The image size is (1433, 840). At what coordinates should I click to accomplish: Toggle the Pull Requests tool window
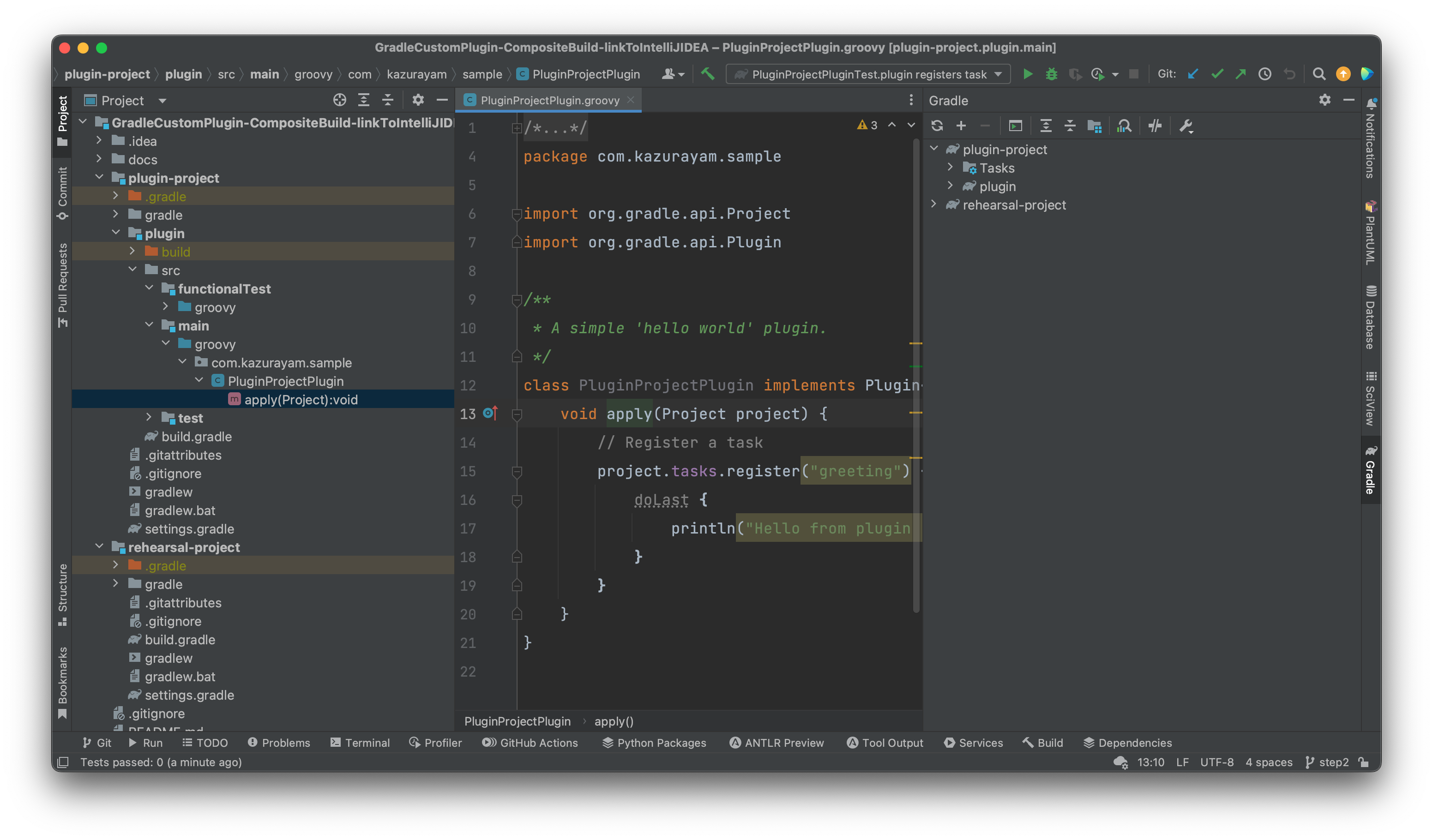[x=62, y=286]
